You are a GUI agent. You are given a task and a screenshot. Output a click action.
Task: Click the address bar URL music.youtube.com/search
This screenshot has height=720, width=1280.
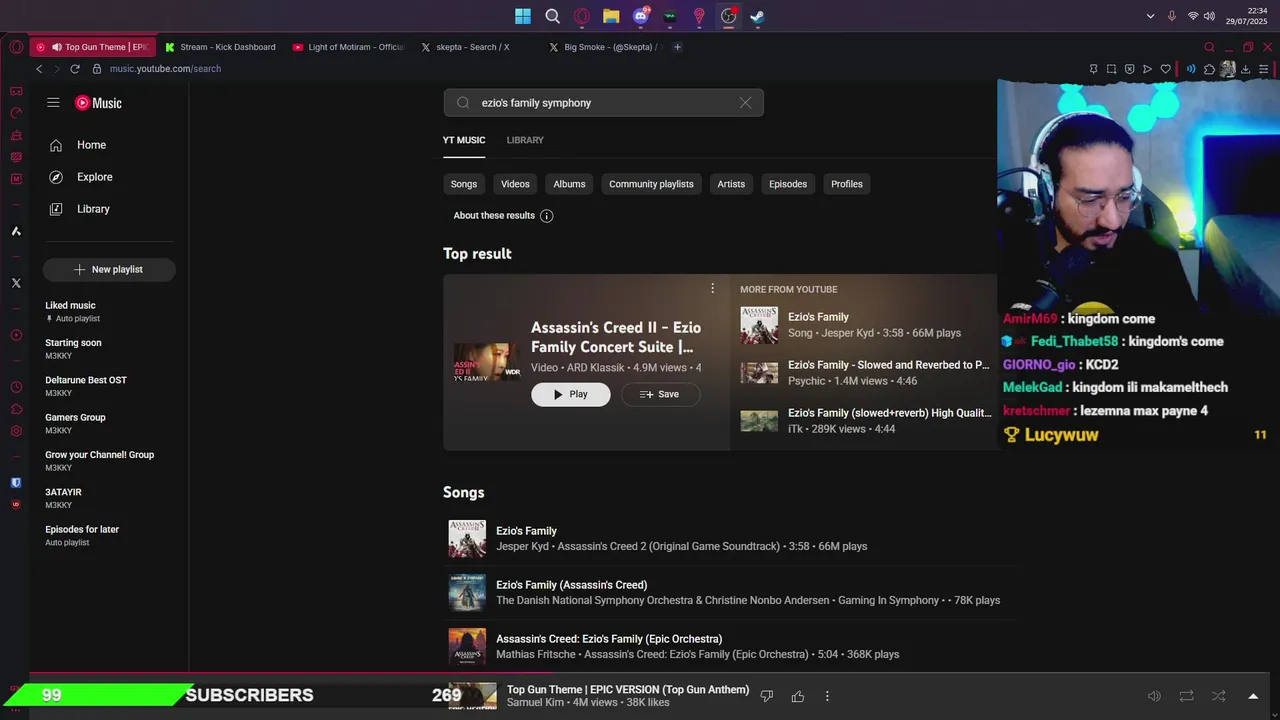165,69
